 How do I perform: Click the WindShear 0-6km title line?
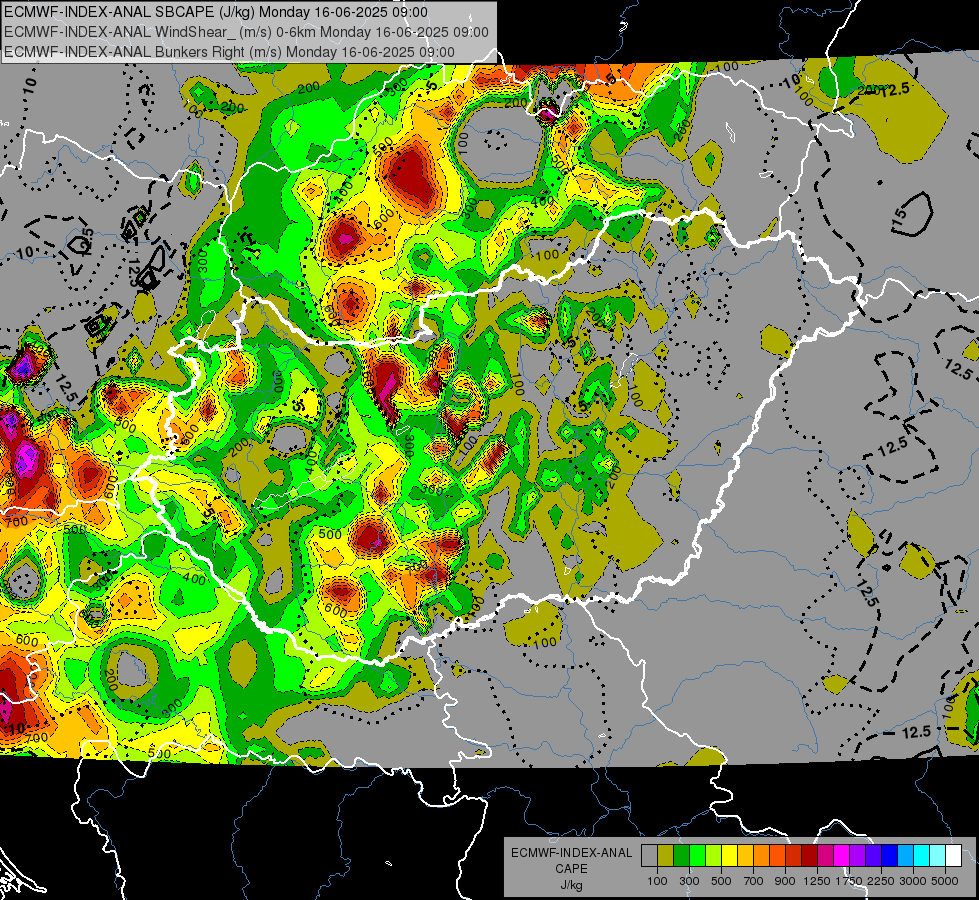point(246,32)
